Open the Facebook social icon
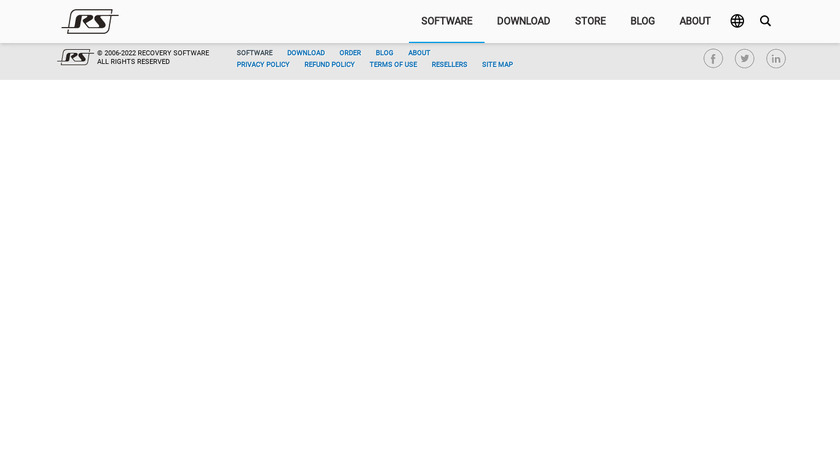 [713, 58]
